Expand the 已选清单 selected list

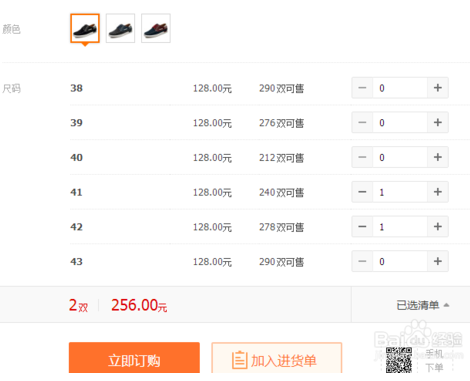[x=423, y=305]
